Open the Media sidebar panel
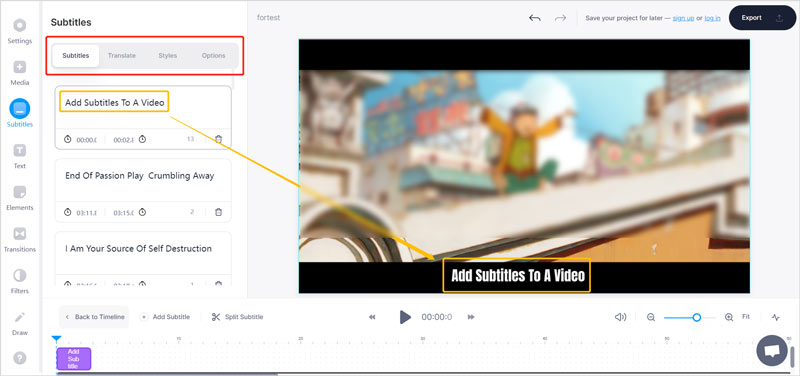Screen dimensions: 800x376 [19, 73]
